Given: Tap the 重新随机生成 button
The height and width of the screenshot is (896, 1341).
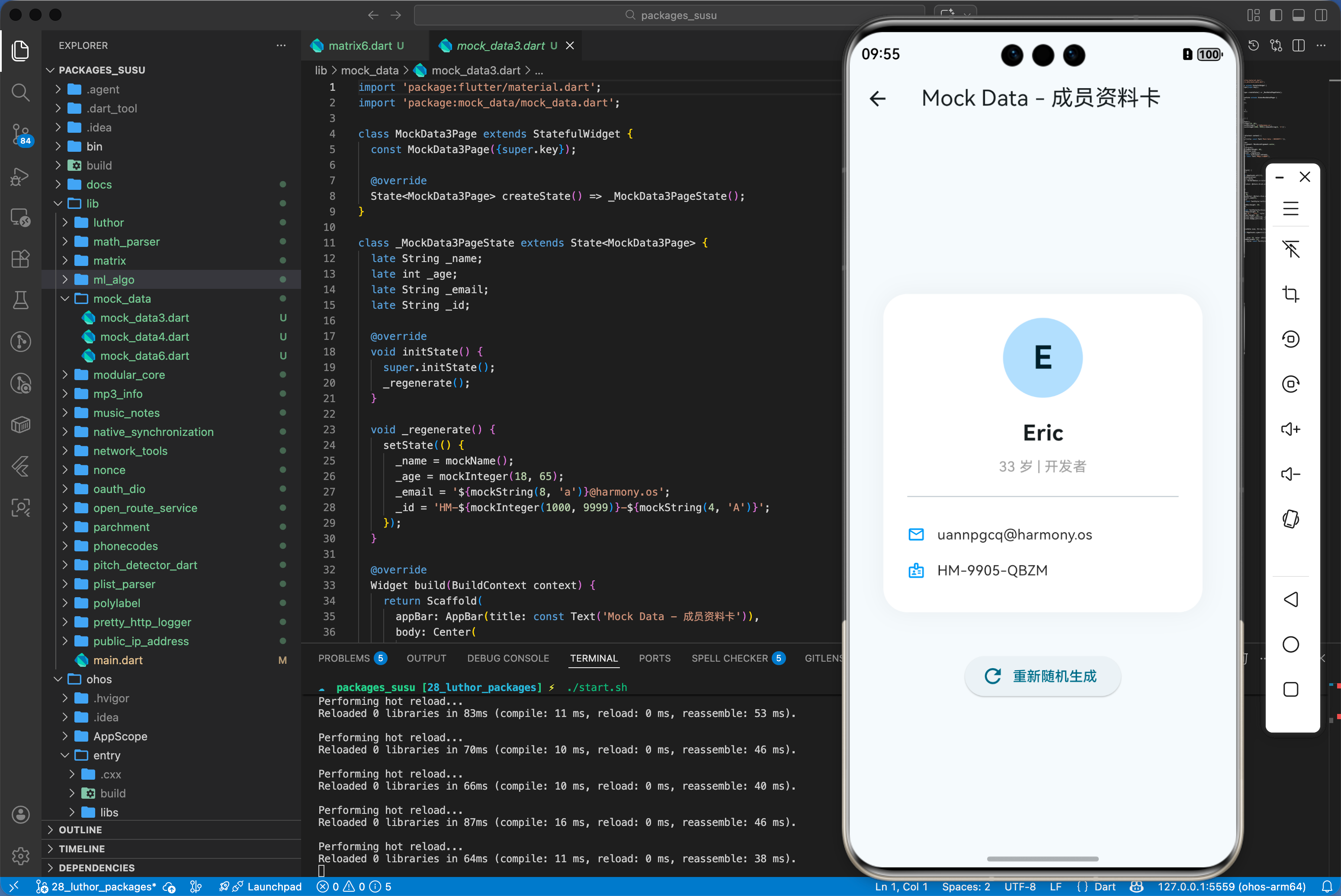Looking at the screenshot, I should pos(1042,676).
